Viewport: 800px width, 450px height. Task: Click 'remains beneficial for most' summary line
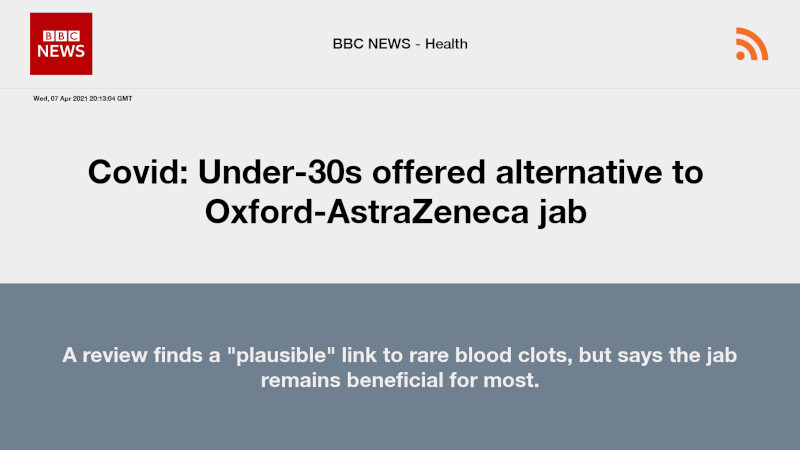(x=399, y=380)
